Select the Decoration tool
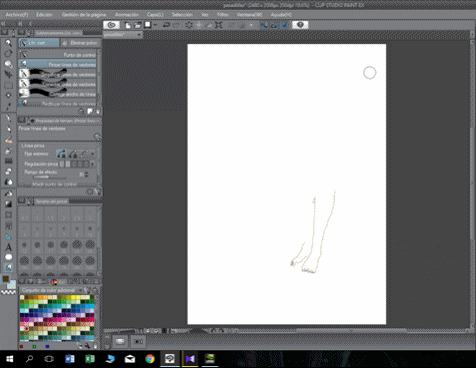This screenshot has width=476, height=368. click(x=8, y=161)
